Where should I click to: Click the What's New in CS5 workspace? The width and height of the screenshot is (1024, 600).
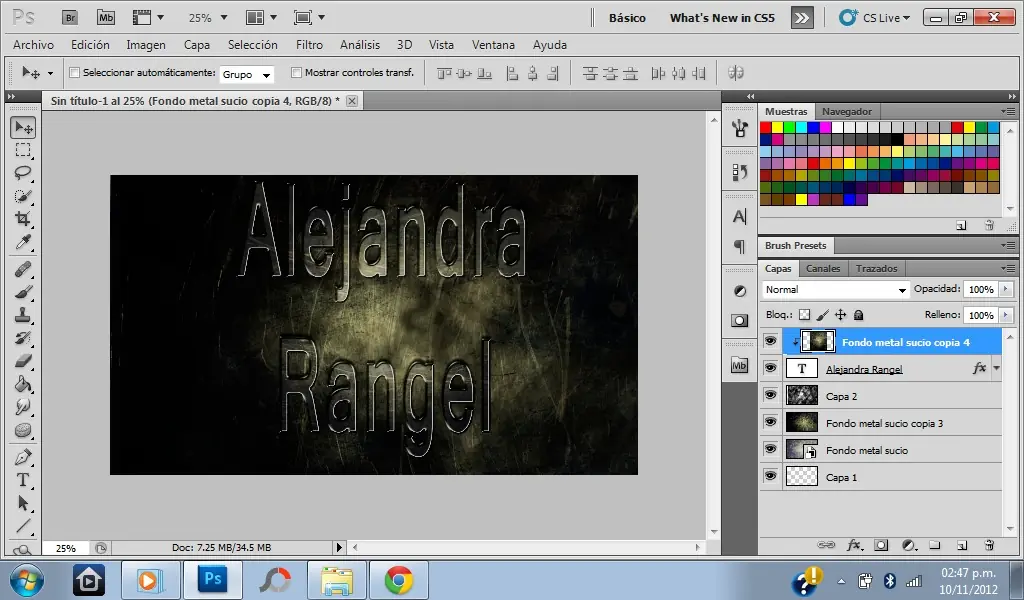point(721,18)
